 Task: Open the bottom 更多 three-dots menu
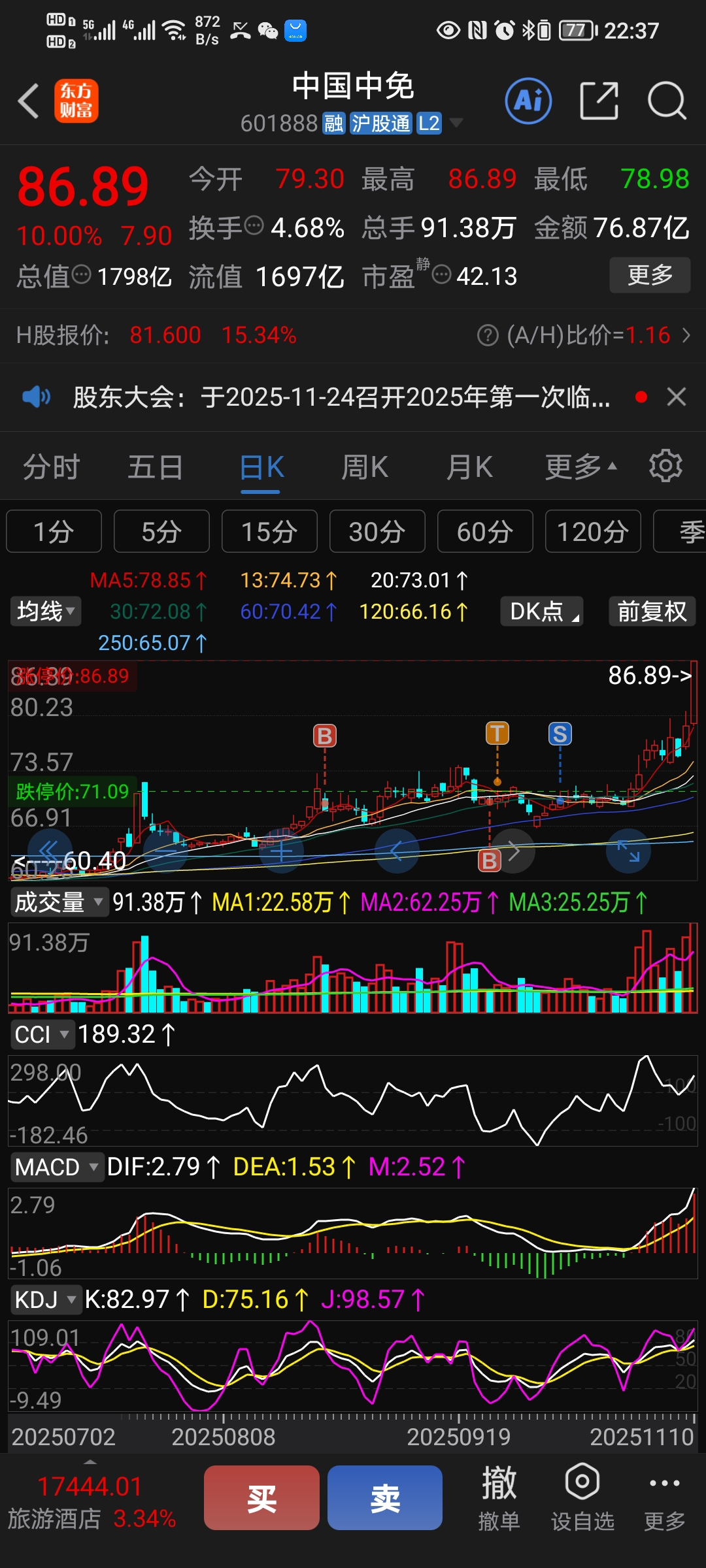665,1497
